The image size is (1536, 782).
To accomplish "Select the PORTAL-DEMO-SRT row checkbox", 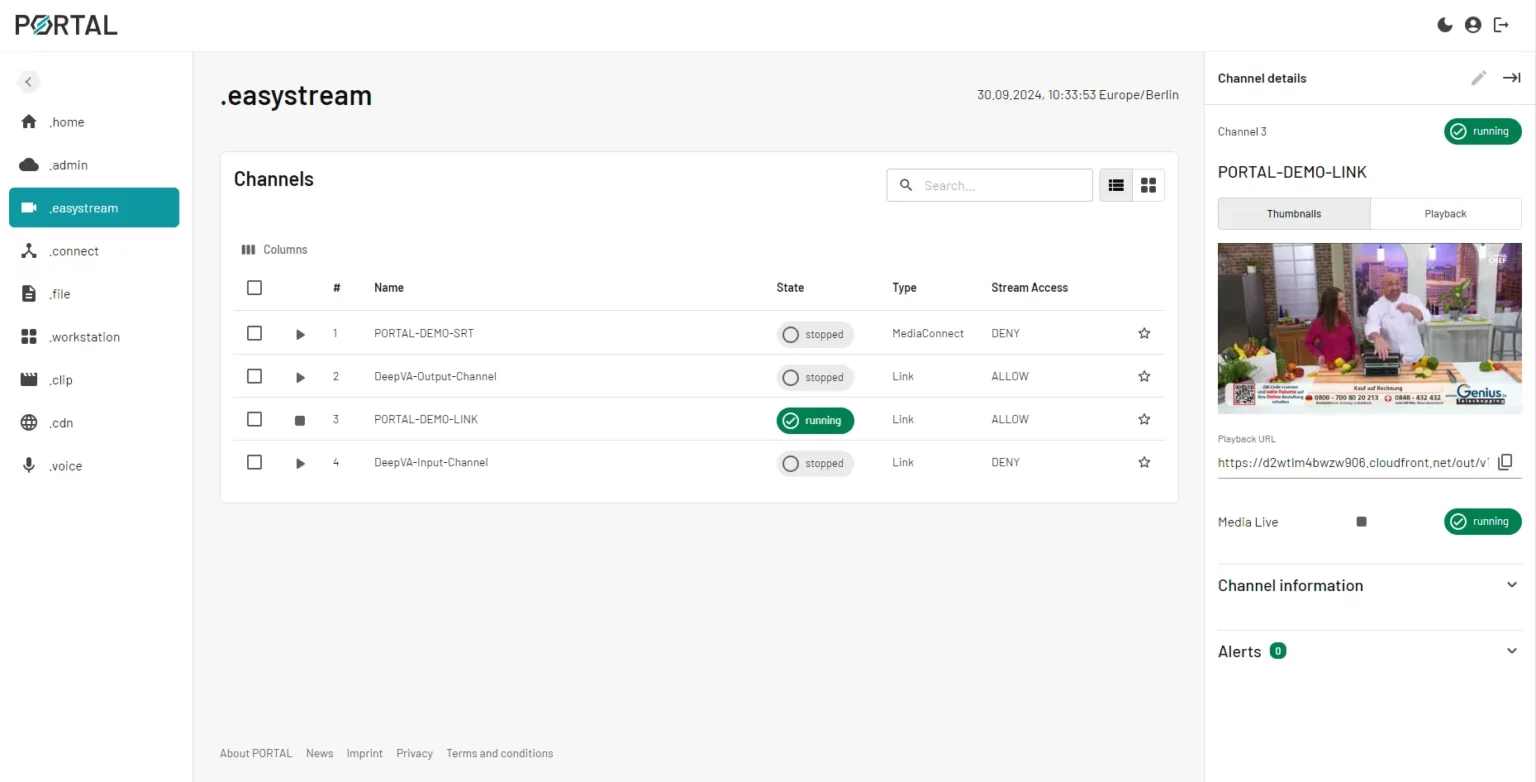I will point(254,333).
